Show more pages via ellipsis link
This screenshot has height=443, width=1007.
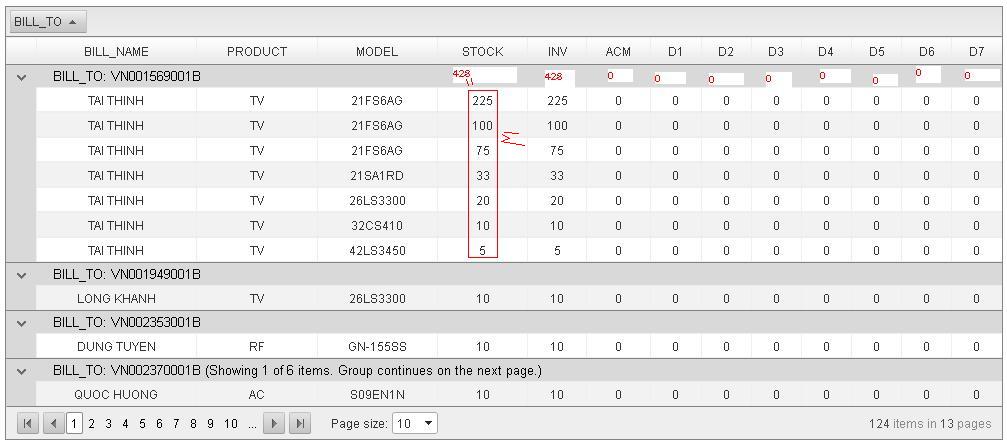(252, 424)
